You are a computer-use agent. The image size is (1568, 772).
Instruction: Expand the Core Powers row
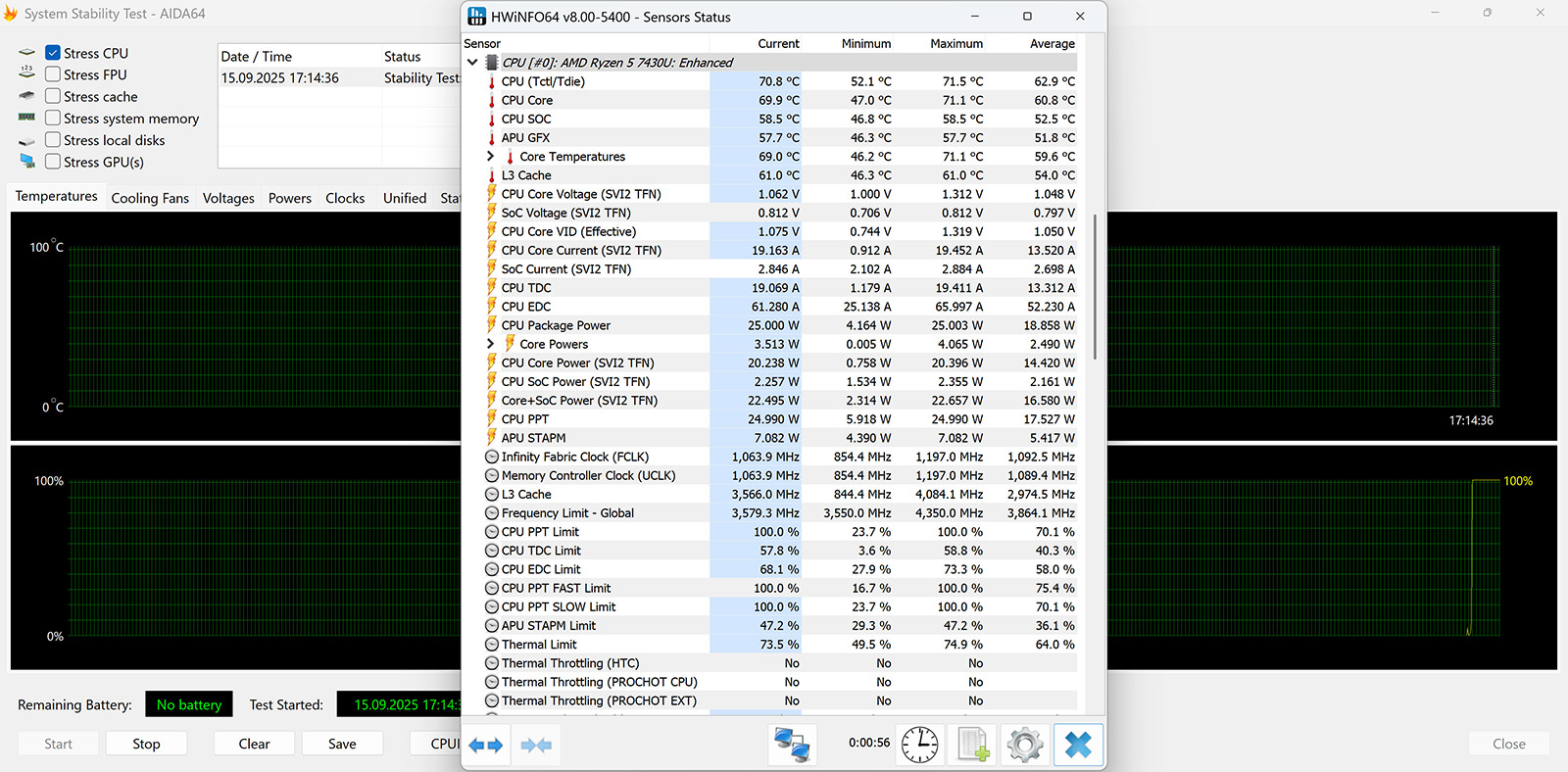491,344
